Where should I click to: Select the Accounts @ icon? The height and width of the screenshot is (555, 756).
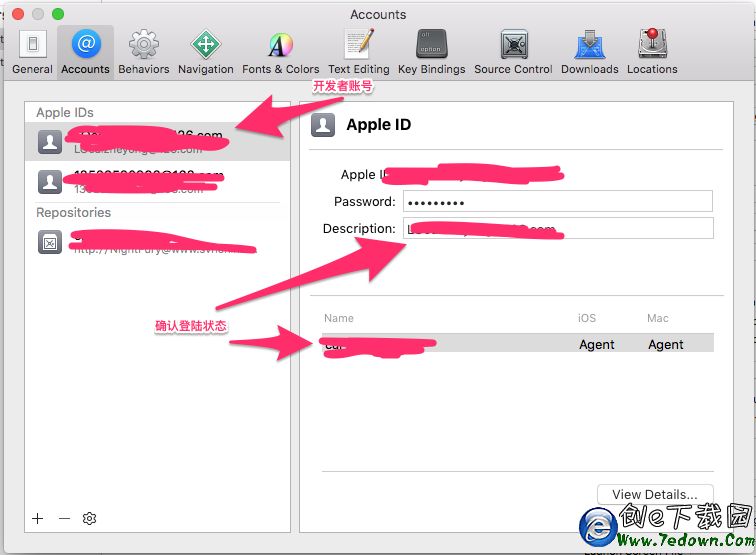(86, 44)
